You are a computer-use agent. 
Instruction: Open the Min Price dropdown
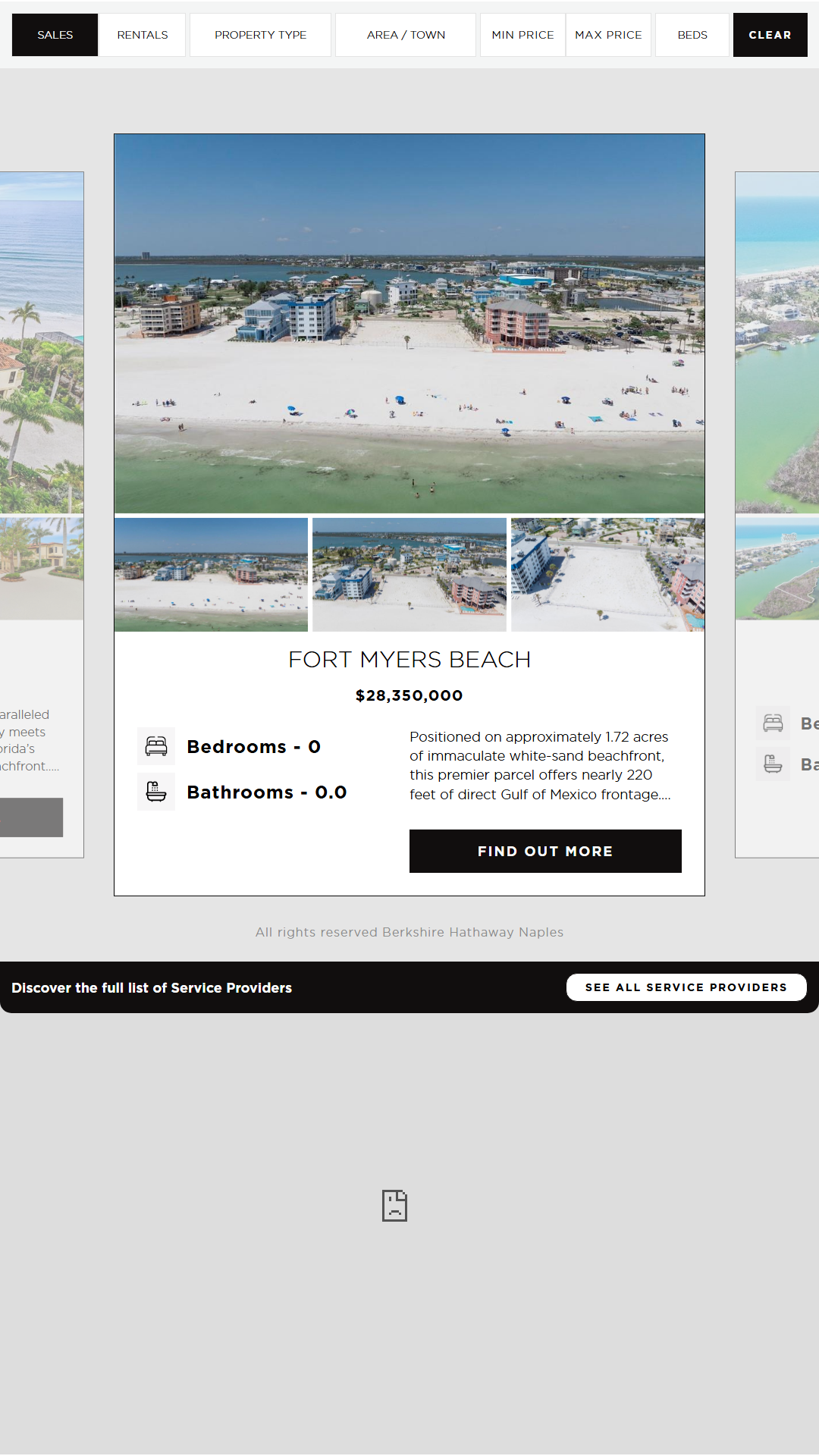(522, 35)
